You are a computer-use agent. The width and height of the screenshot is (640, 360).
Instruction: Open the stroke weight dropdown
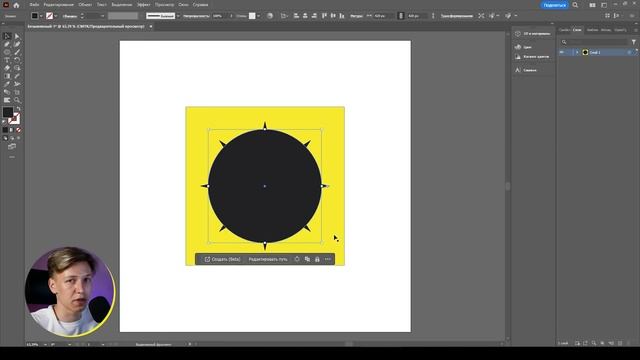click(102, 16)
